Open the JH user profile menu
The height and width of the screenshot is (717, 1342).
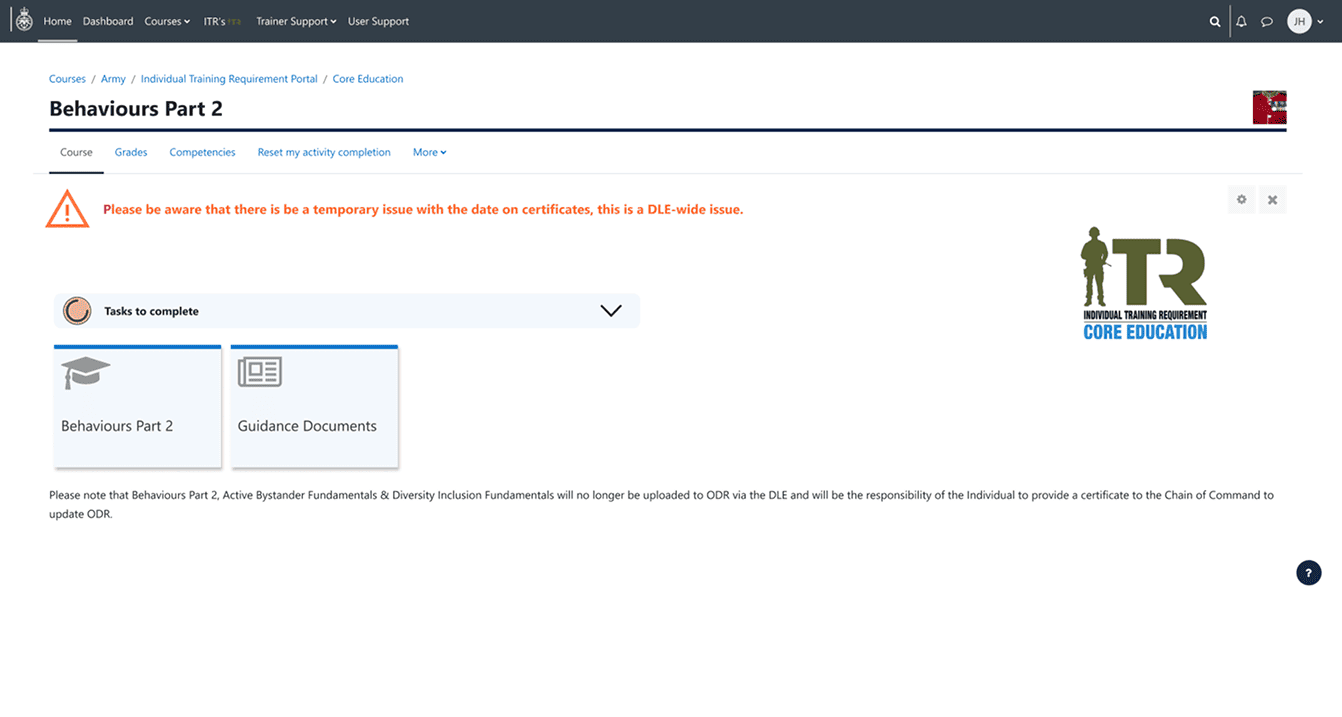tap(1305, 21)
